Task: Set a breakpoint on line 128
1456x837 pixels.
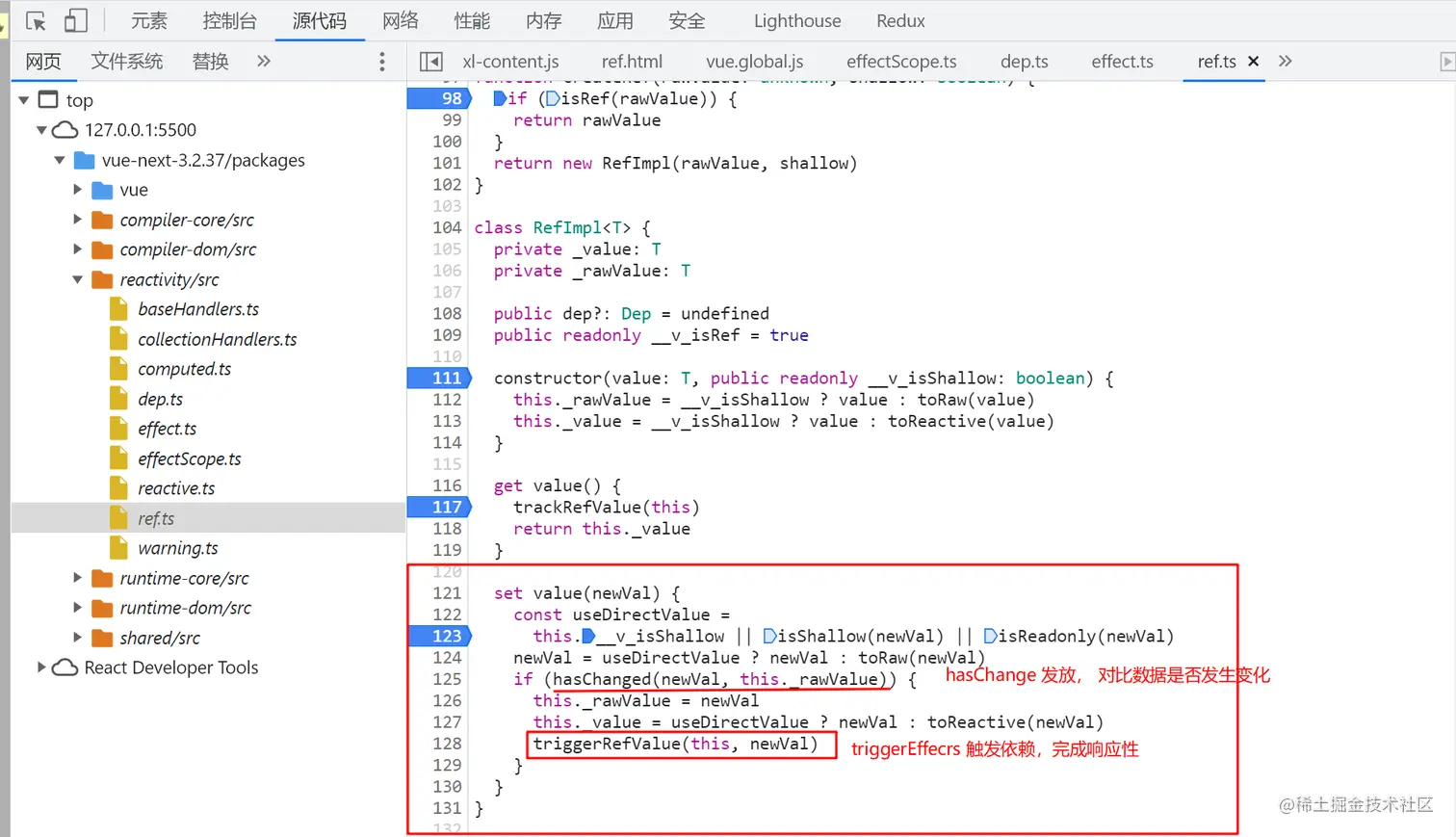Action: click(447, 744)
